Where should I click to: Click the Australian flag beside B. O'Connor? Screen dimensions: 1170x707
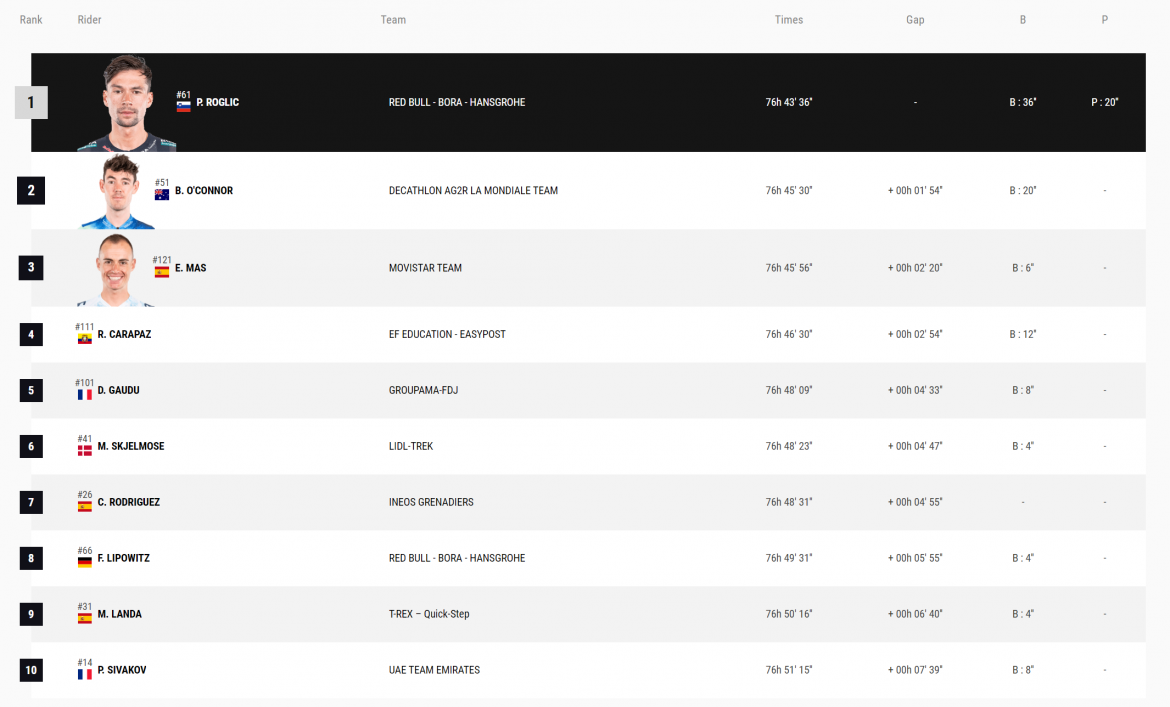coord(162,195)
